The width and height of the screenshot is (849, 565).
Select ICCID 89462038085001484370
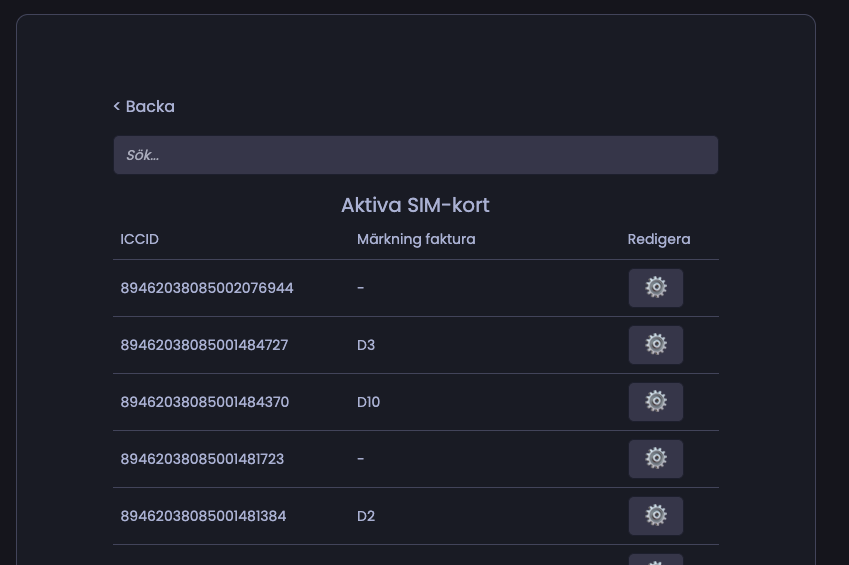[x=204, y=402]
